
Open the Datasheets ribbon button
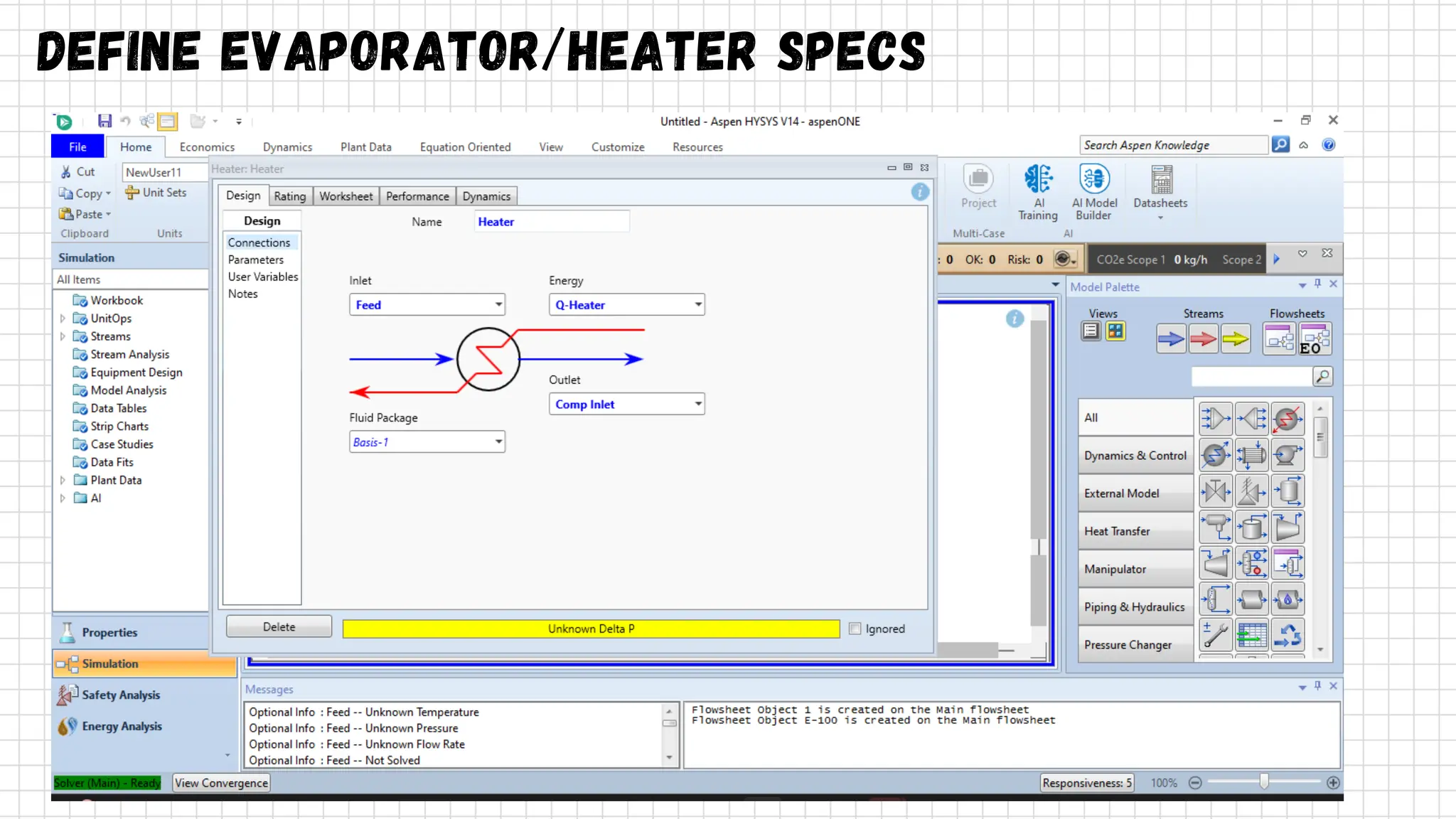[x=1160, y=193]
